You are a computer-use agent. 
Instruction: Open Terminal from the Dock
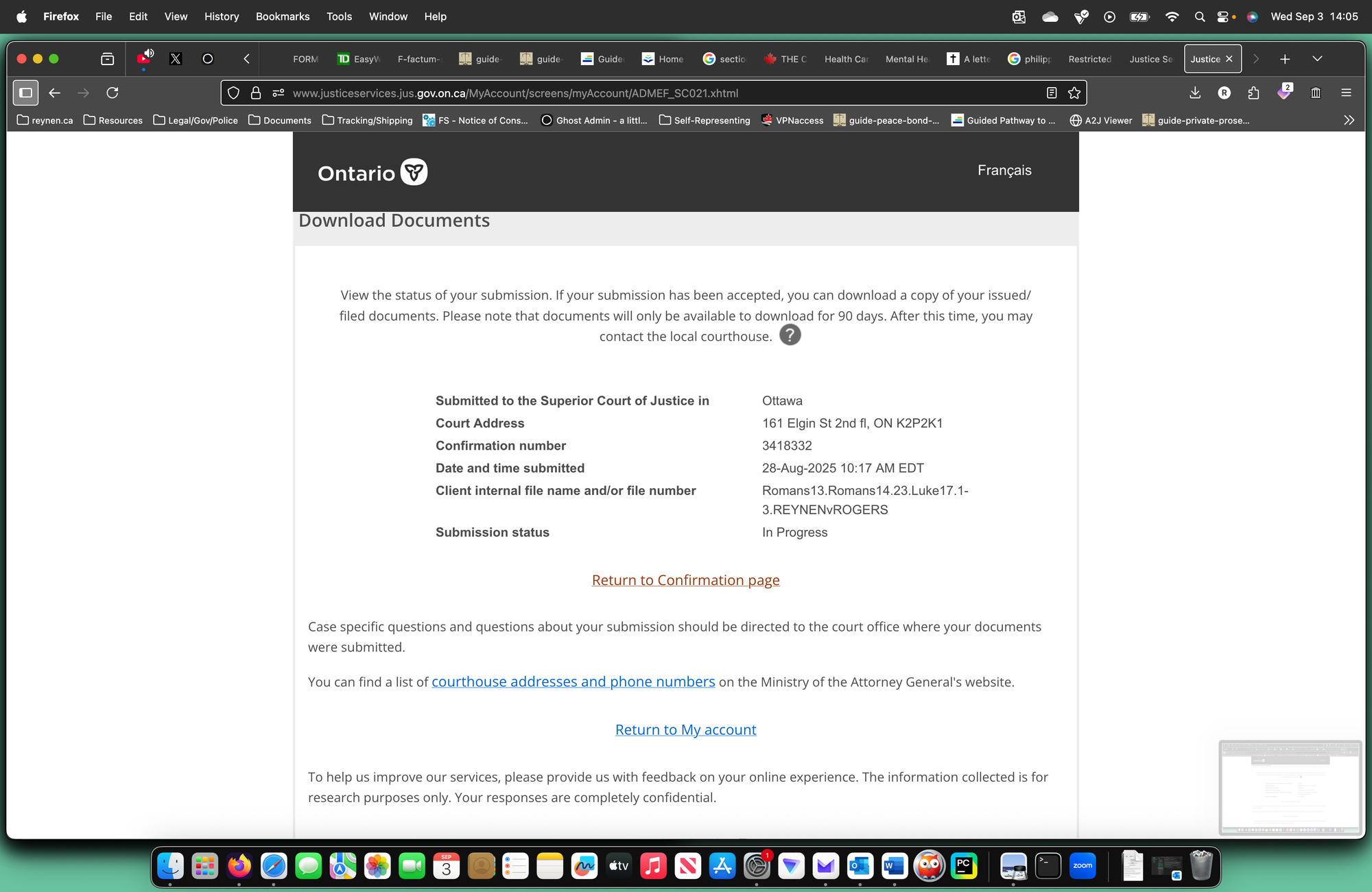coord(1048,866)
